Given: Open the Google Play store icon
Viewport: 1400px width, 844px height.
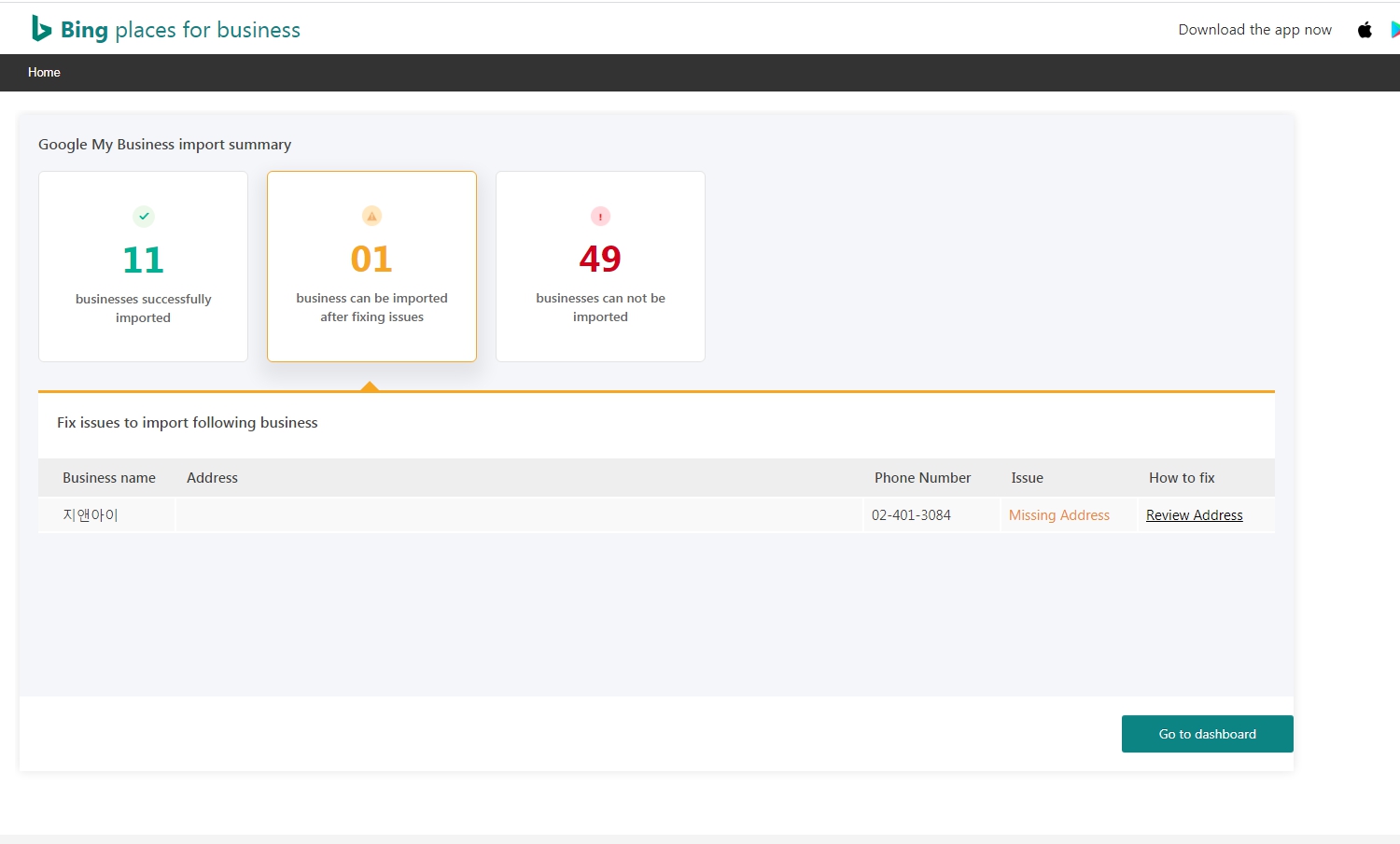Looking at the screenshot, I should click(x=1395, y=30).
